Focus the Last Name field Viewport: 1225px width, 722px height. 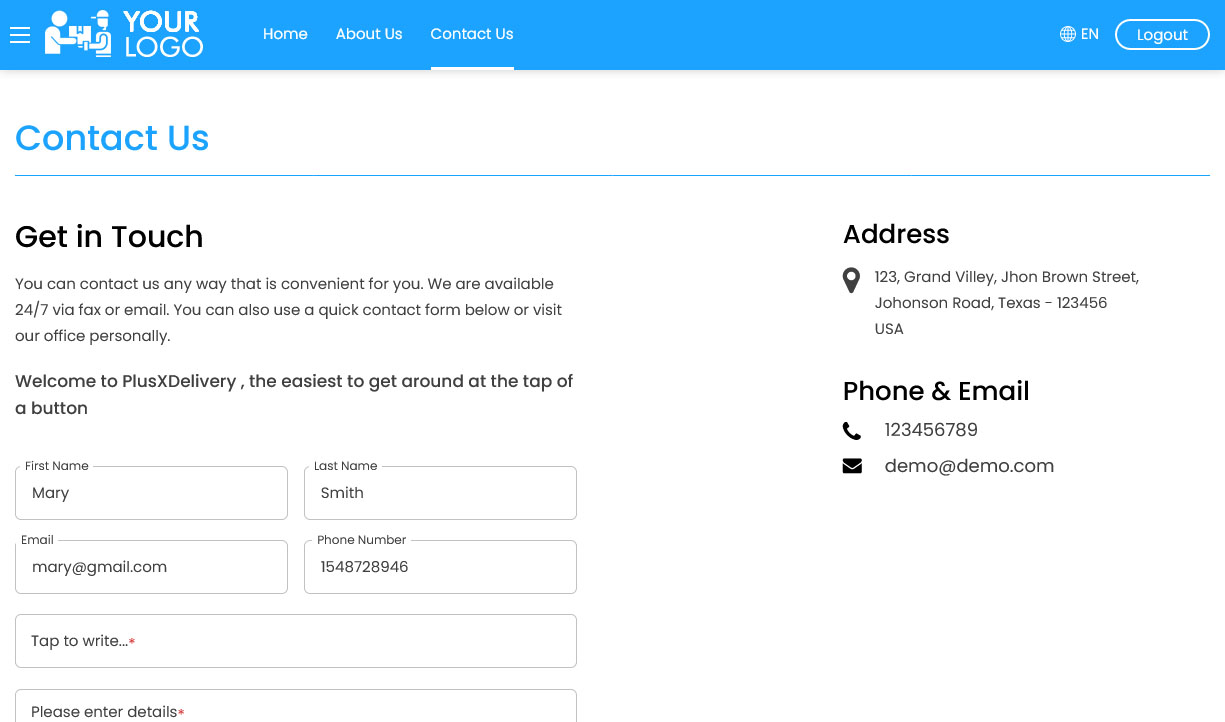pos(440,493)
